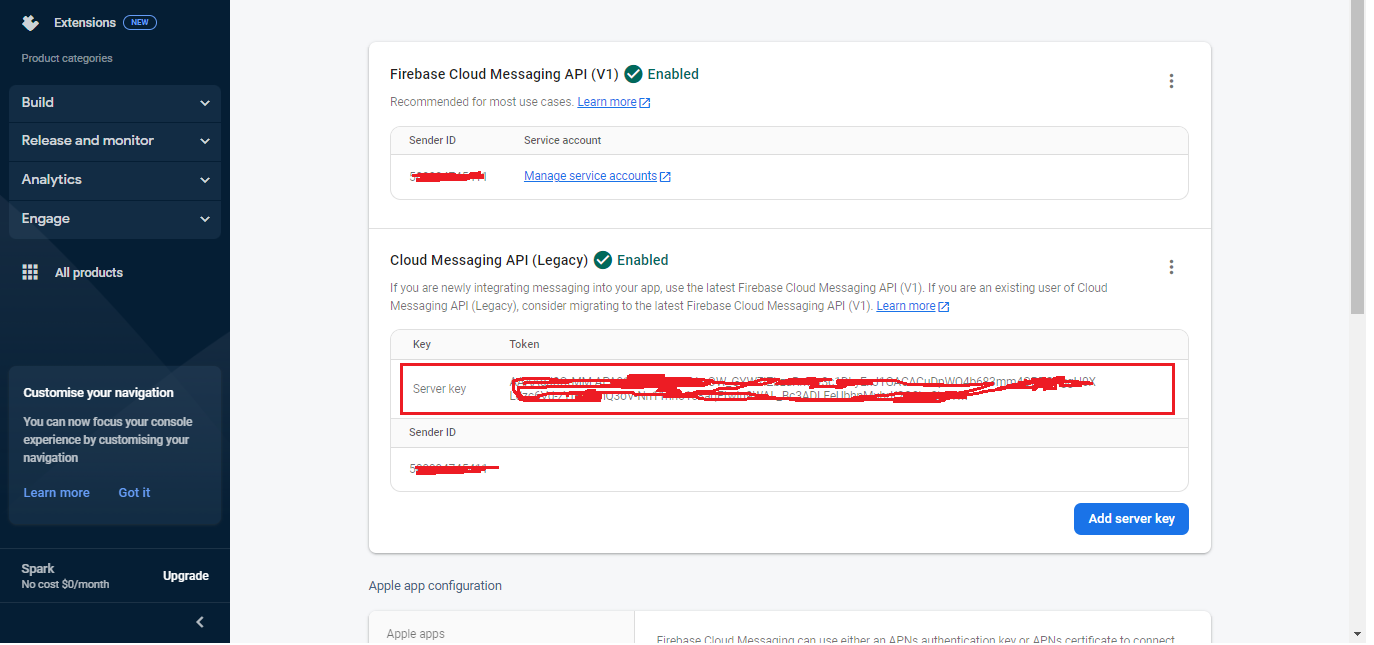Image resolution: width=1374 pixels, height=645 pixels.
Task: Click the All products grid icon
Action: [x=30, y=272]
